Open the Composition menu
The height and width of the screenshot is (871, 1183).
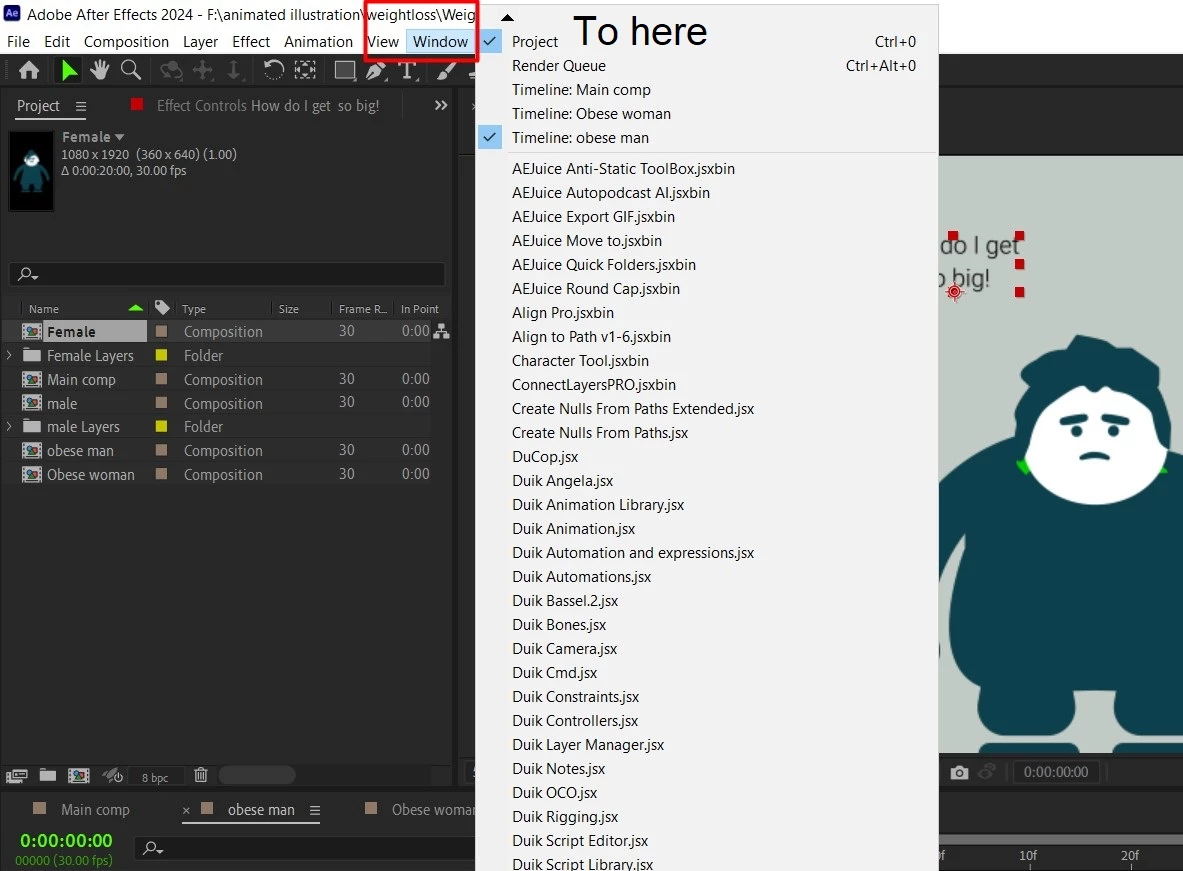pos(126,42)
